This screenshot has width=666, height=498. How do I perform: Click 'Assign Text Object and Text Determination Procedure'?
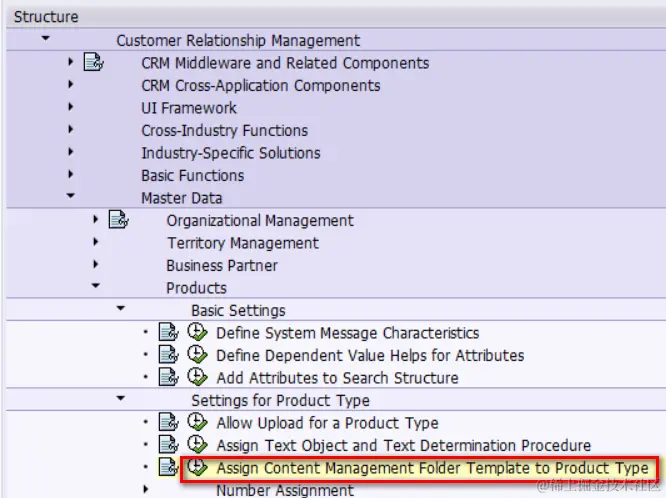404,446
